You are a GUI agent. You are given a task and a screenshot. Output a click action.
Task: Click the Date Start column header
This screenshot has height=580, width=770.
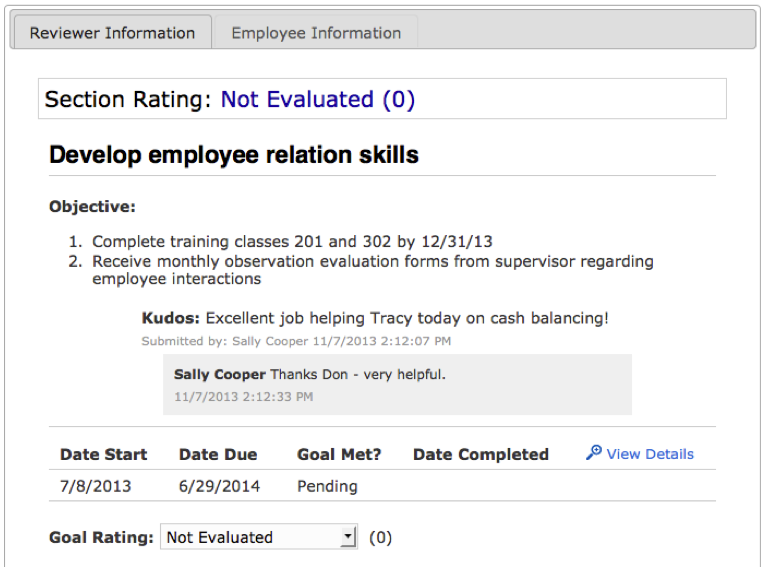(x=103, y=454)
